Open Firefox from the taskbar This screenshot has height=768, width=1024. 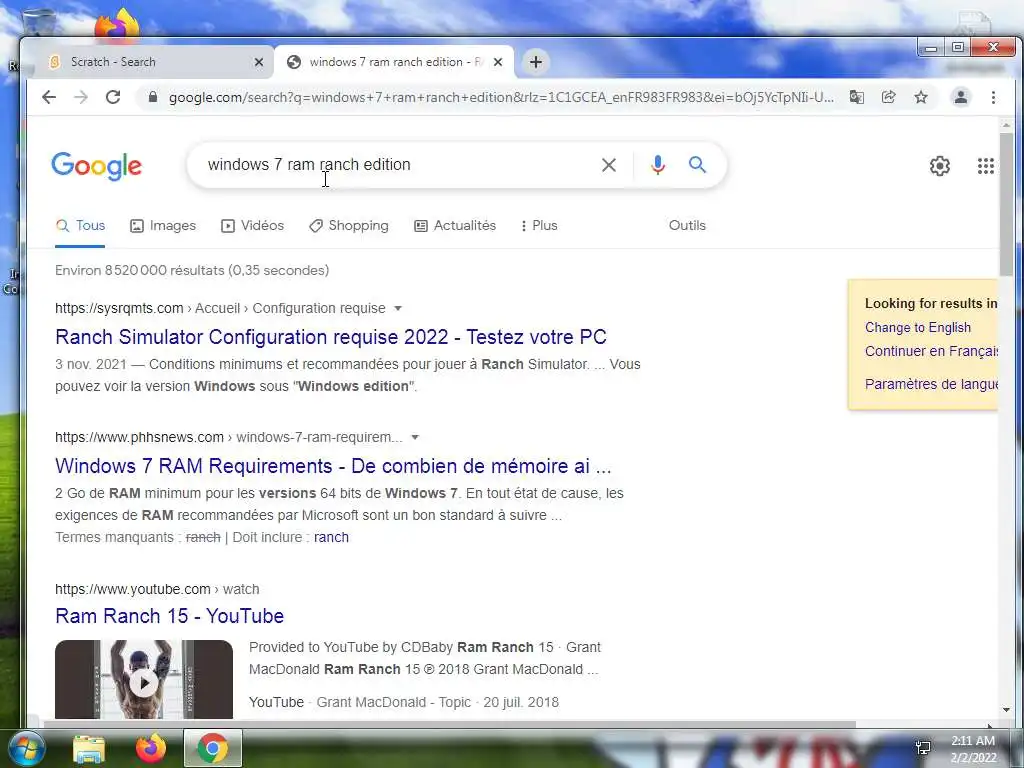(x=151, y=748)
